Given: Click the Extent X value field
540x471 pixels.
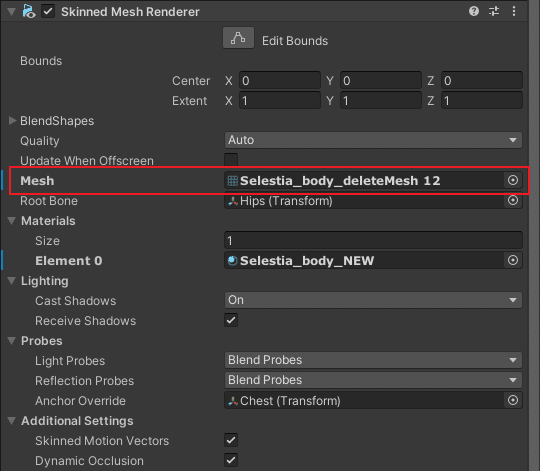Looking at the screenshot, I should click(280, 101).
